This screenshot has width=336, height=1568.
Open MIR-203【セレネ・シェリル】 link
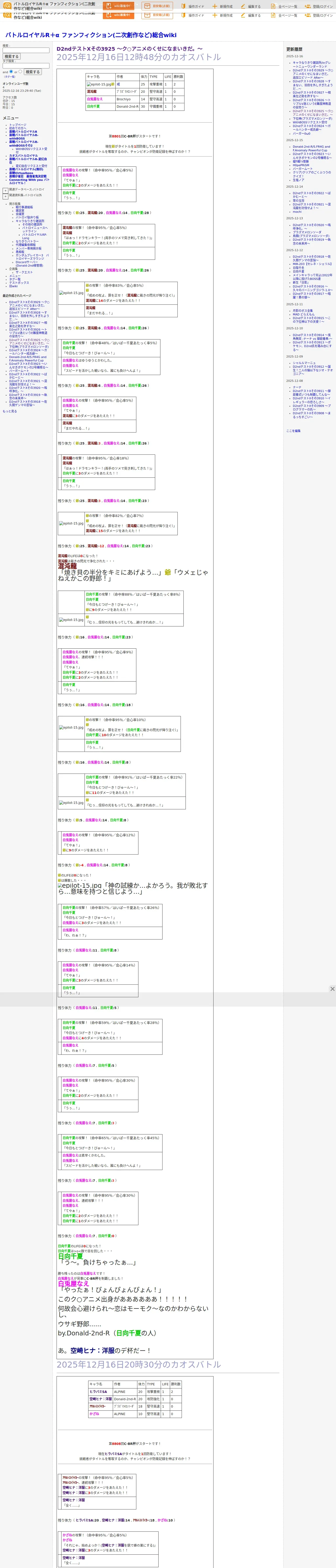tap(312, 264)
